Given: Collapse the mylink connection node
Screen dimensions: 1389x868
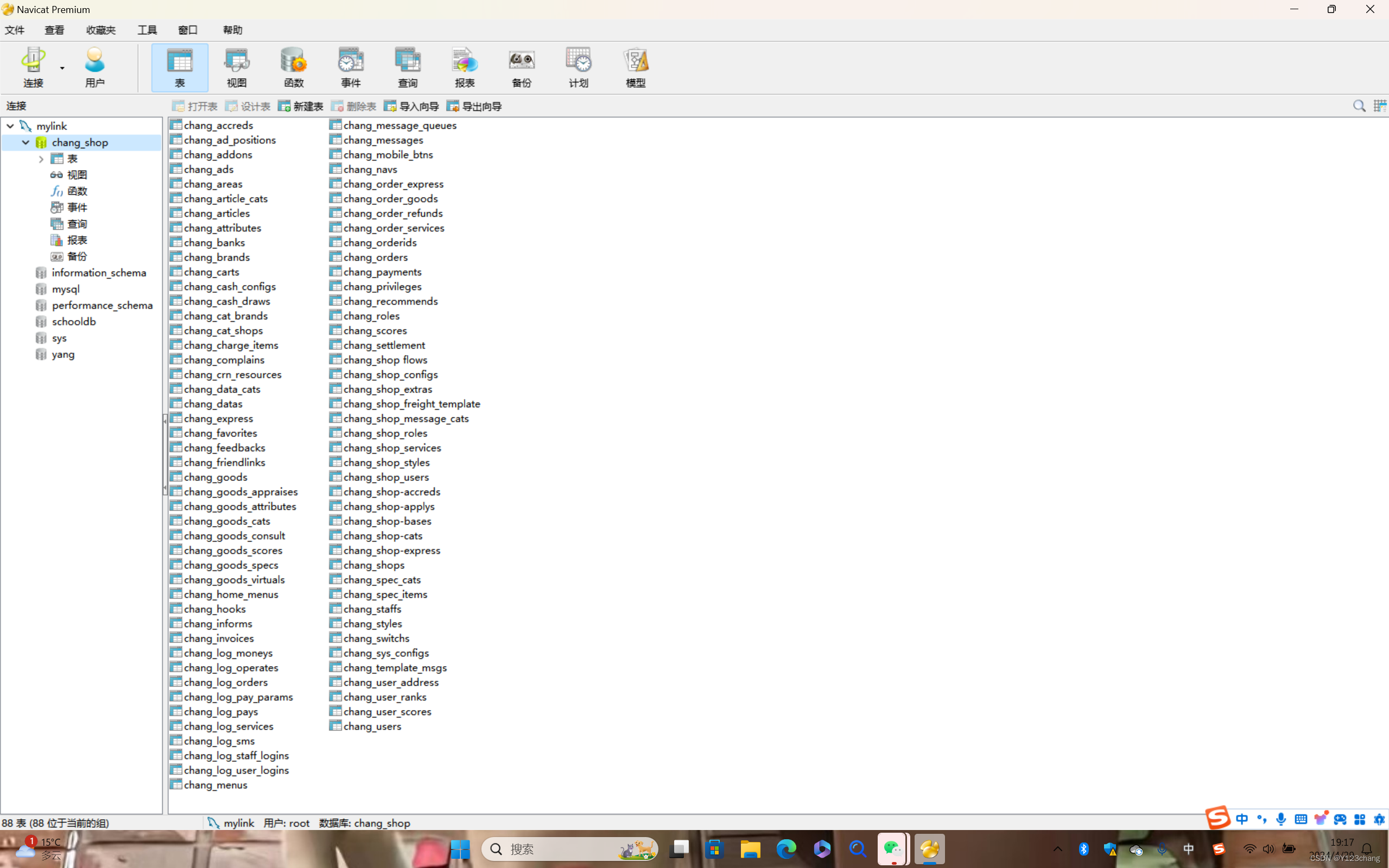Looking at the screenshot, I should [10, 126].
